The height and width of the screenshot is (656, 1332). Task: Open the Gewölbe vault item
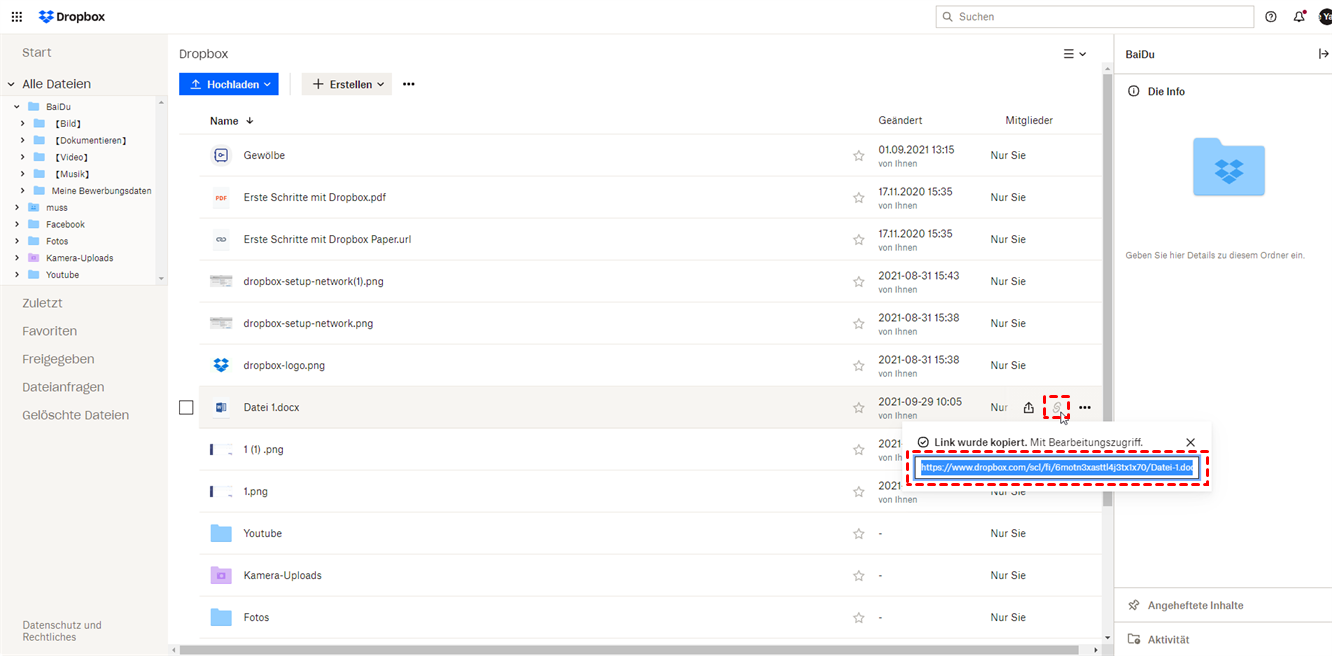click(264, 156)
